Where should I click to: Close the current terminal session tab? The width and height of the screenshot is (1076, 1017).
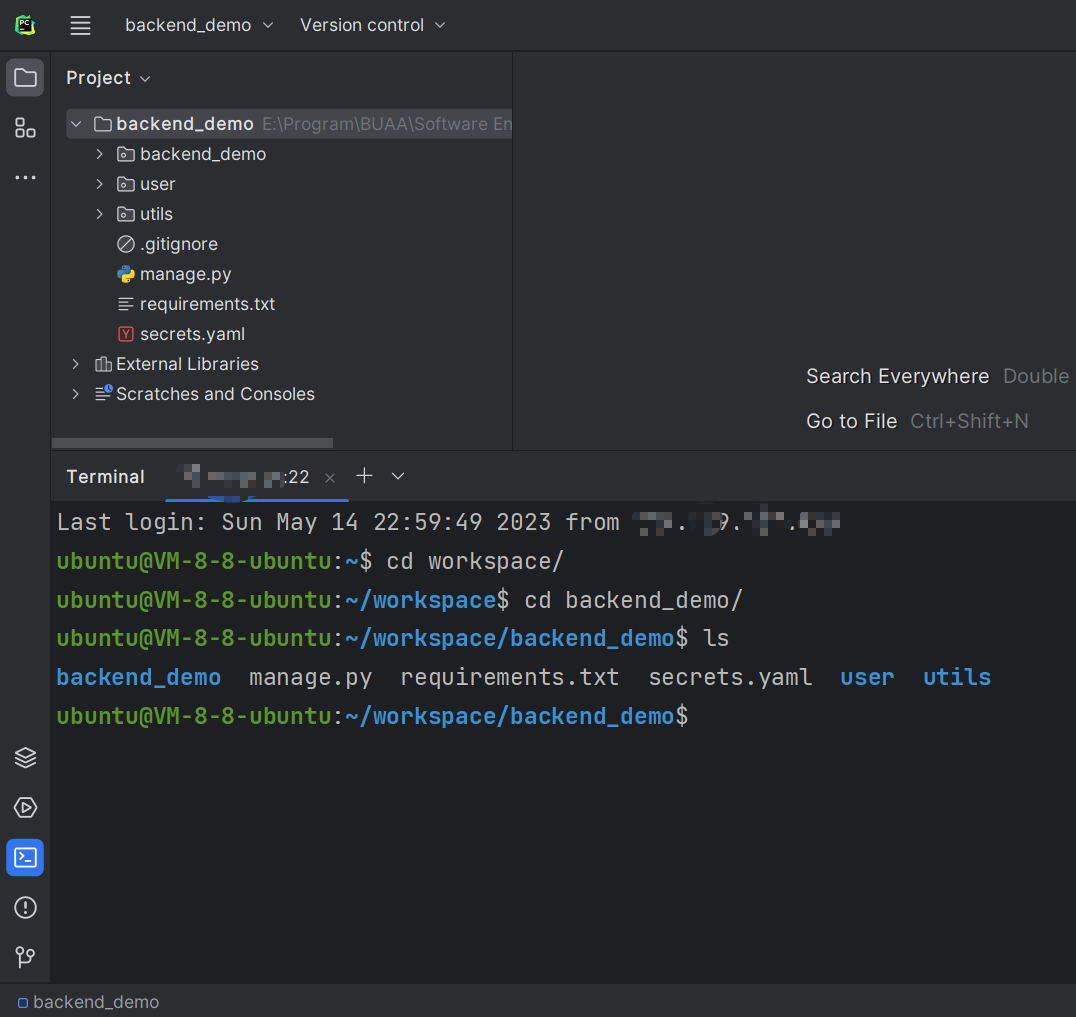click(x=330, y=478)
